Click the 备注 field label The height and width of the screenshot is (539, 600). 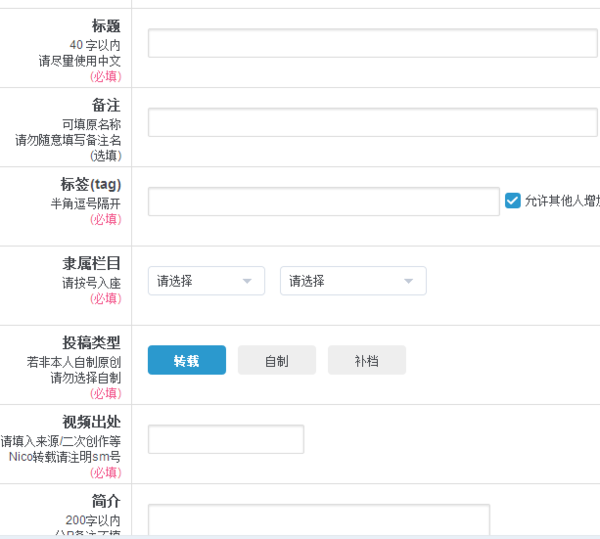coord(106,105)
